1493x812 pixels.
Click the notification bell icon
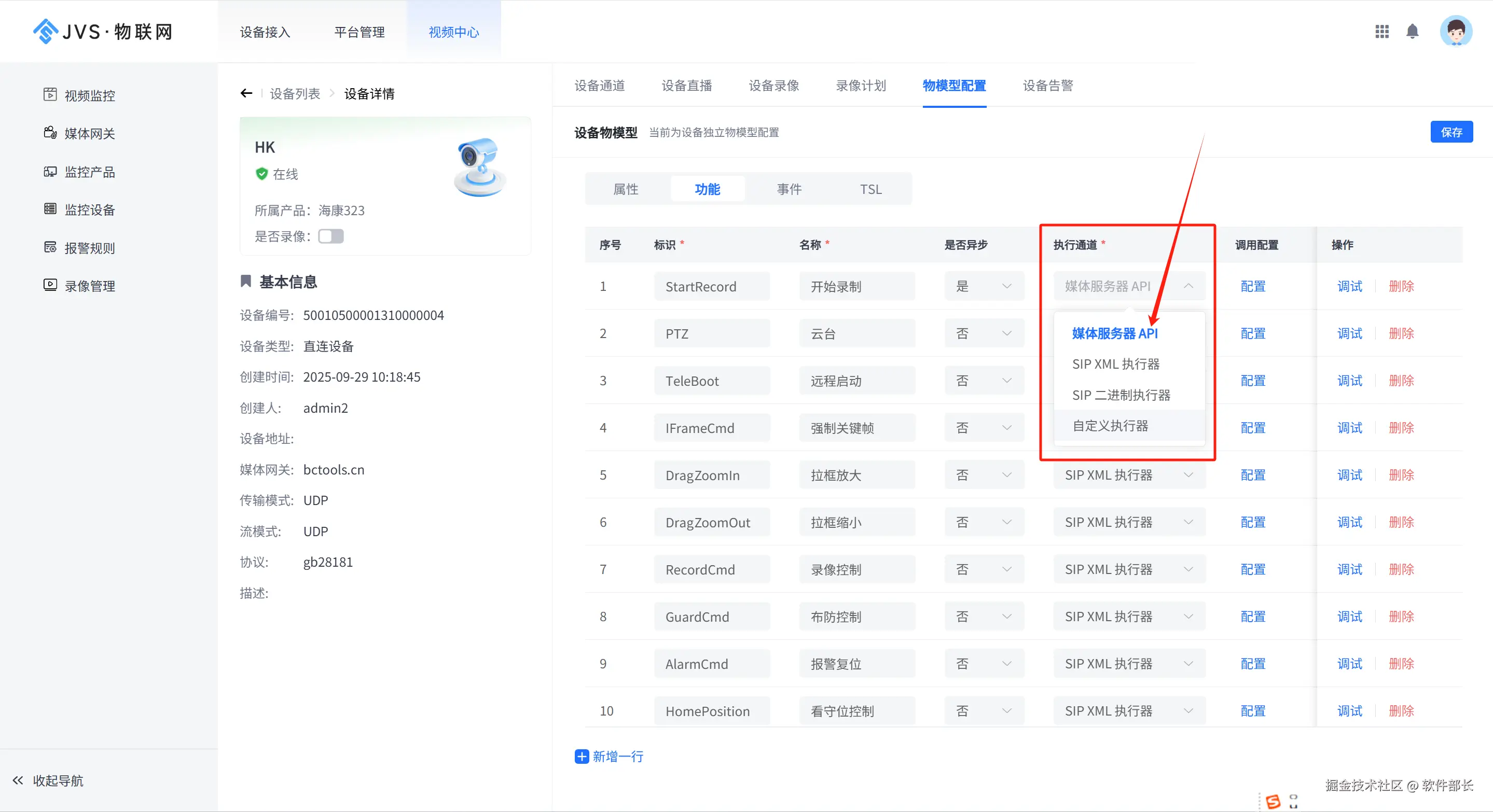(1412, 31)
